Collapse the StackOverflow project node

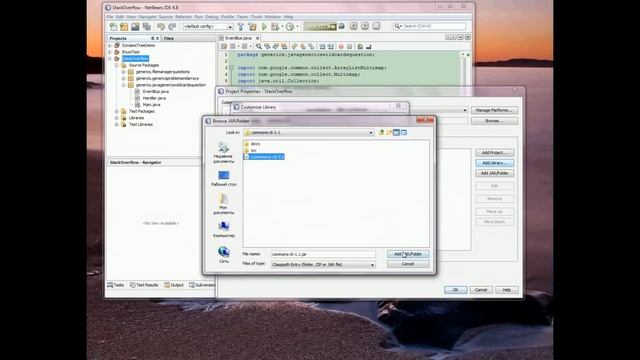point(110,59)
